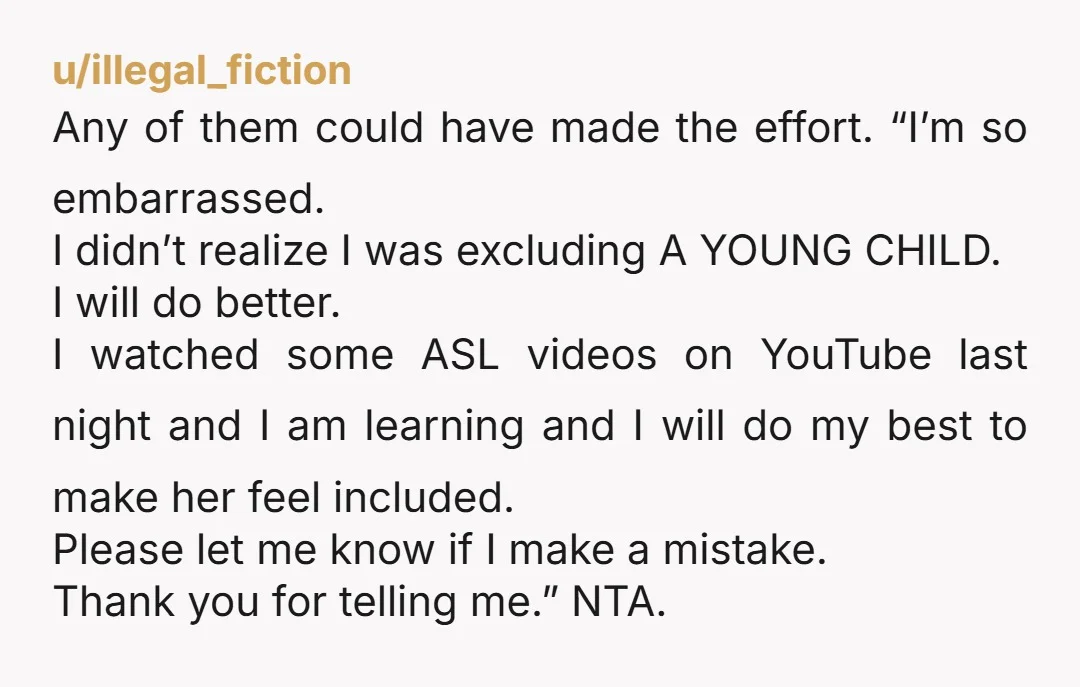Click the word 'embarrassed.'

point(188,198)
